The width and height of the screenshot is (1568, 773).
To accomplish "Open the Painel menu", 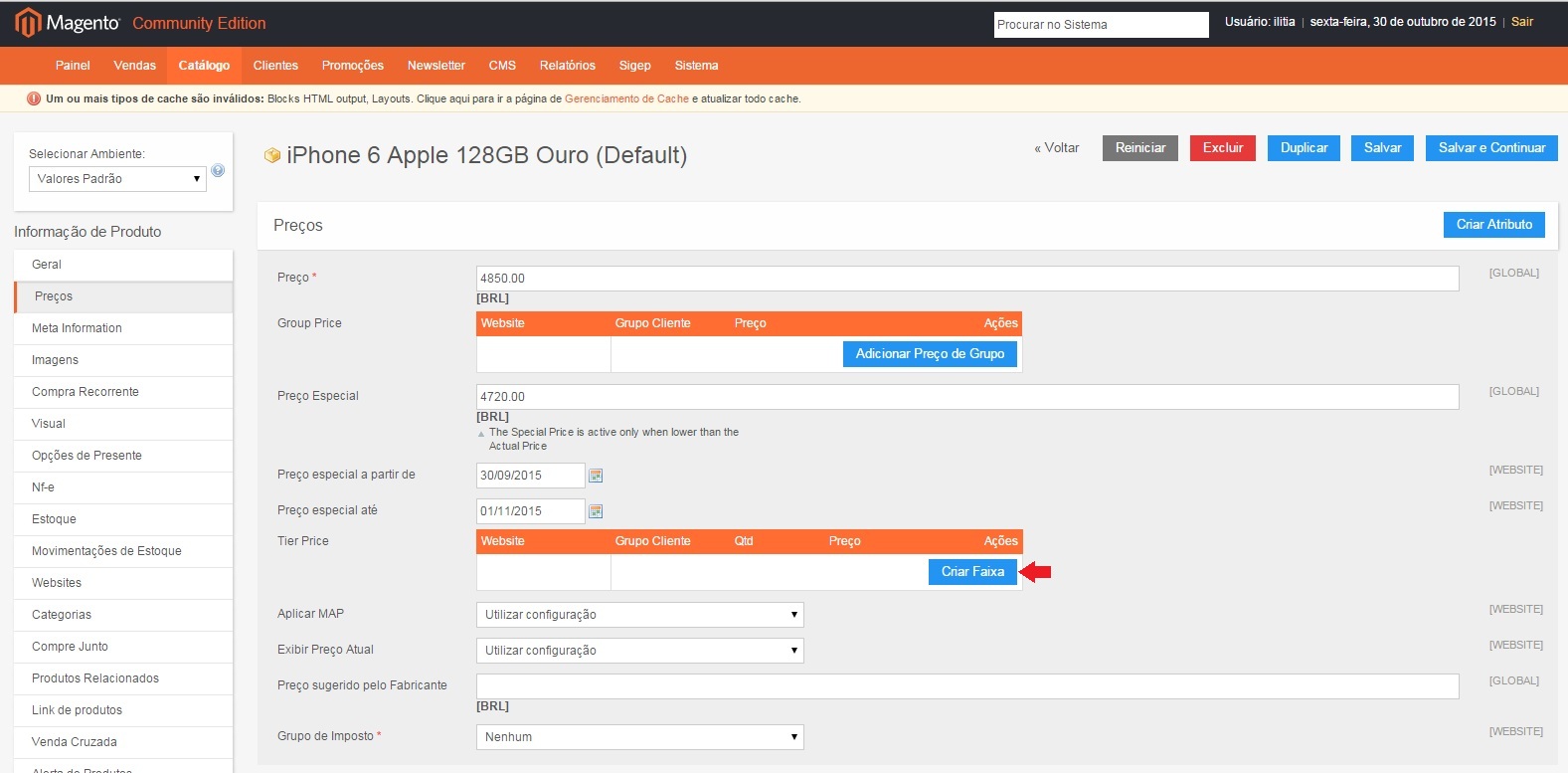I will pos(73,66).
